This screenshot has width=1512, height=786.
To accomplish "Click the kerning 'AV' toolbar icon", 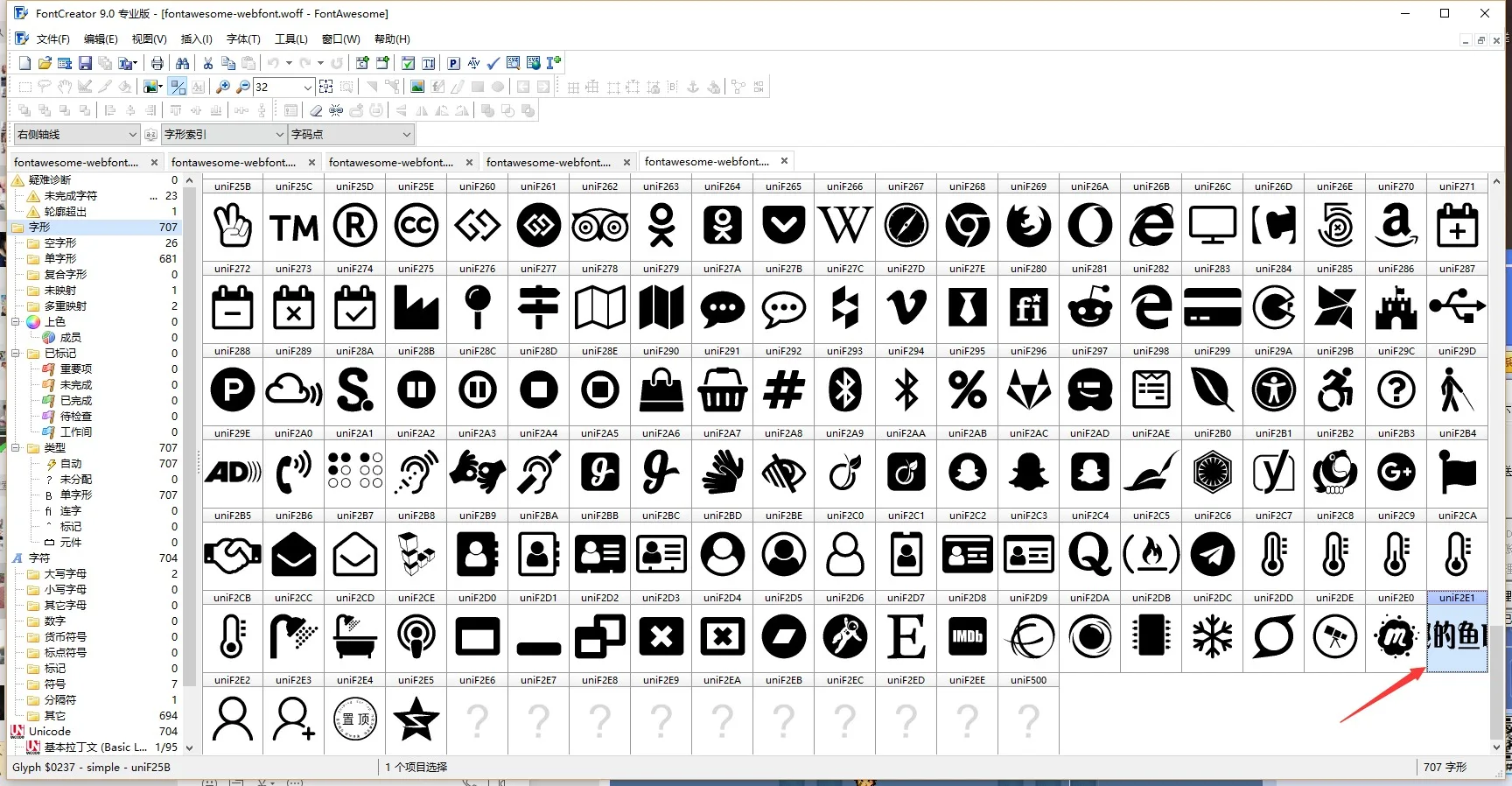I will [473, 63].
